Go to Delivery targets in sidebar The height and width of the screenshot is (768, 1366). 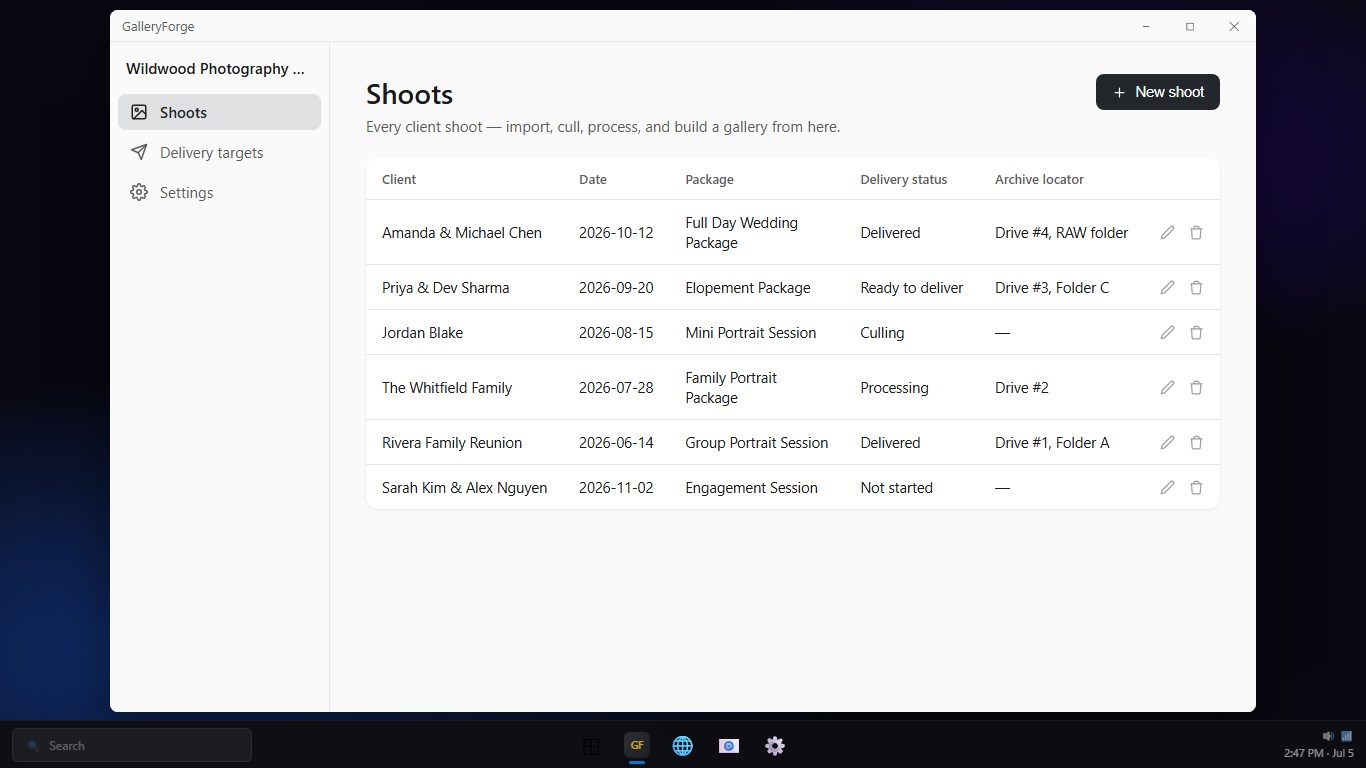point(219,152)
